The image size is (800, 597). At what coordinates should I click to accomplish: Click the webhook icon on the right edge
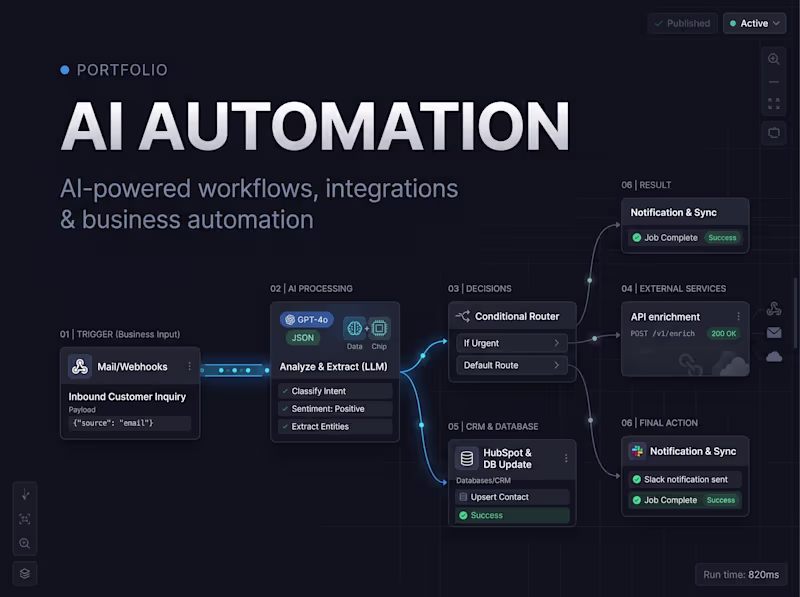coord(773,309)
